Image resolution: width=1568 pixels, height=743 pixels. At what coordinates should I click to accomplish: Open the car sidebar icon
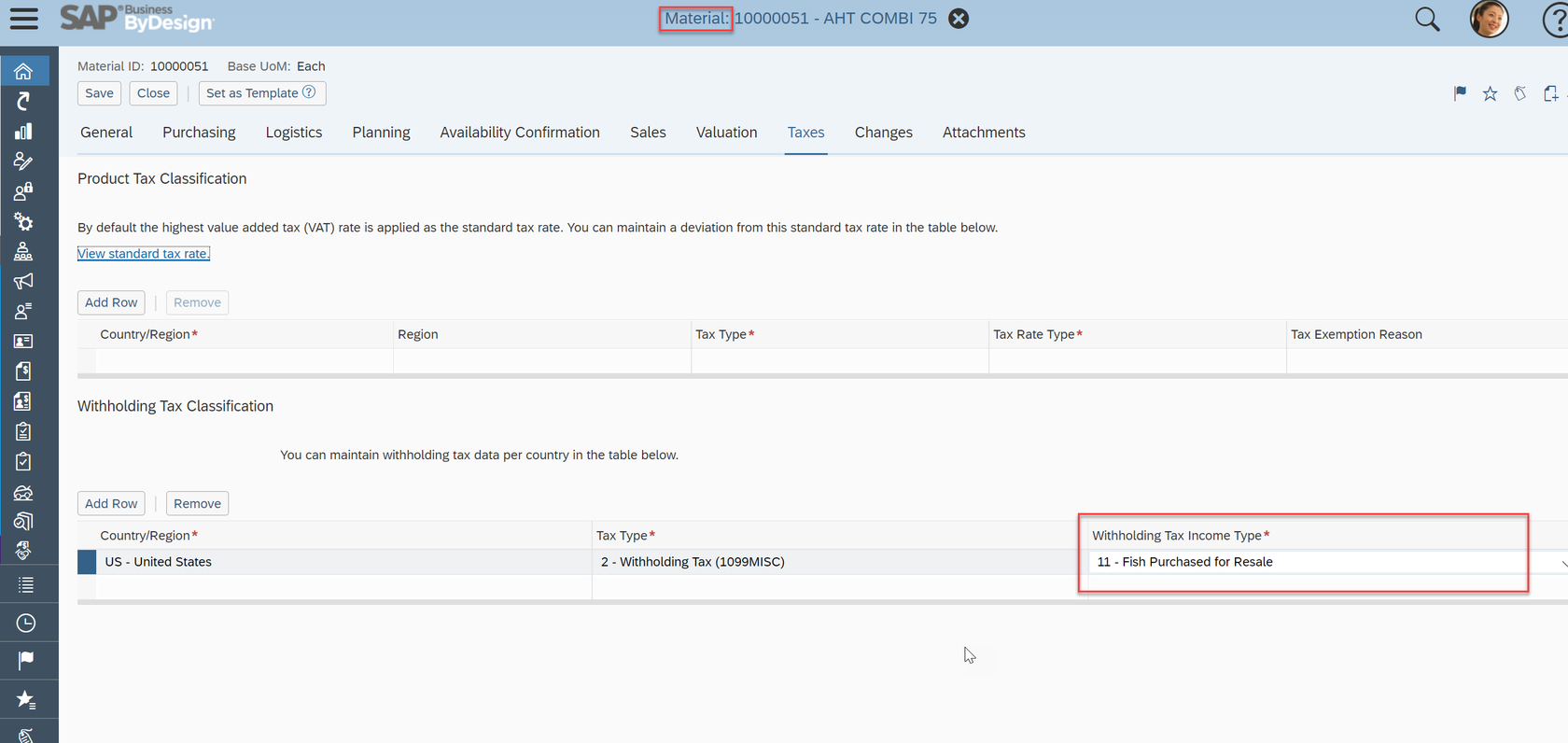(23, 492)
